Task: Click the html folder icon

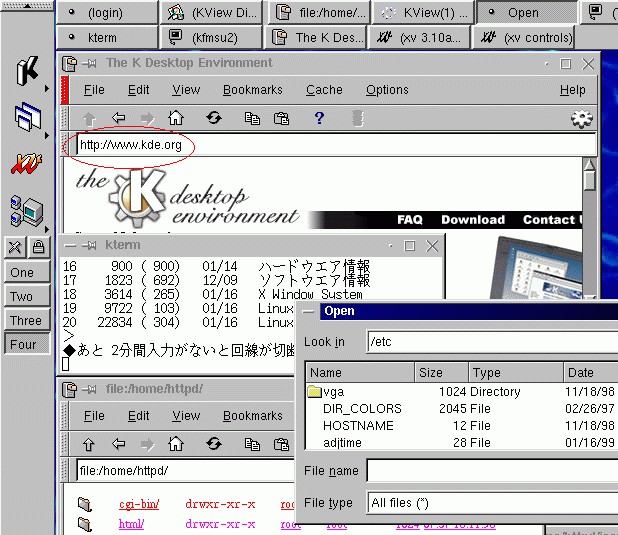Action: (x=85, y=524)
